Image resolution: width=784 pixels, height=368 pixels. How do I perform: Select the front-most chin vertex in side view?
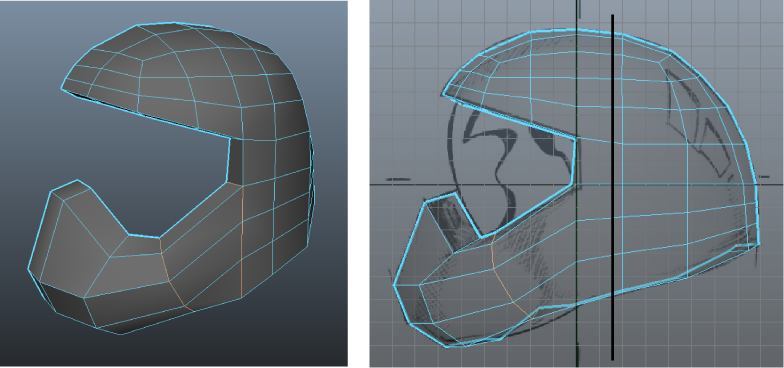point(394,285)
